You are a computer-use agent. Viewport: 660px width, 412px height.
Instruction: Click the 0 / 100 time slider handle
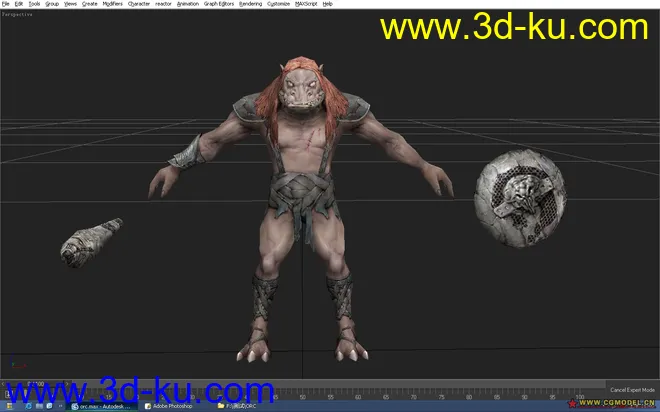point(36,384)
